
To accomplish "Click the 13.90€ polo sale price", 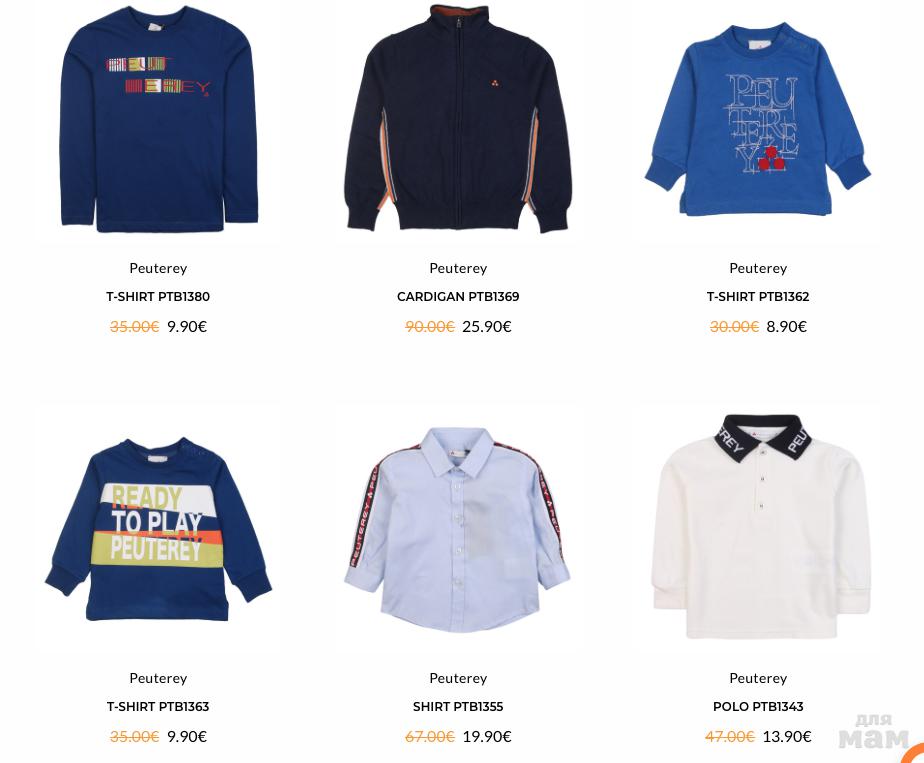I will tap(787, 736).
